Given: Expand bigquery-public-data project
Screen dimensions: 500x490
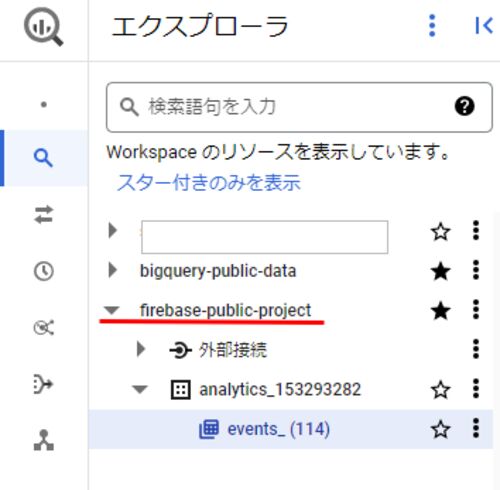Looking at the screenshot, I should 113,270.
